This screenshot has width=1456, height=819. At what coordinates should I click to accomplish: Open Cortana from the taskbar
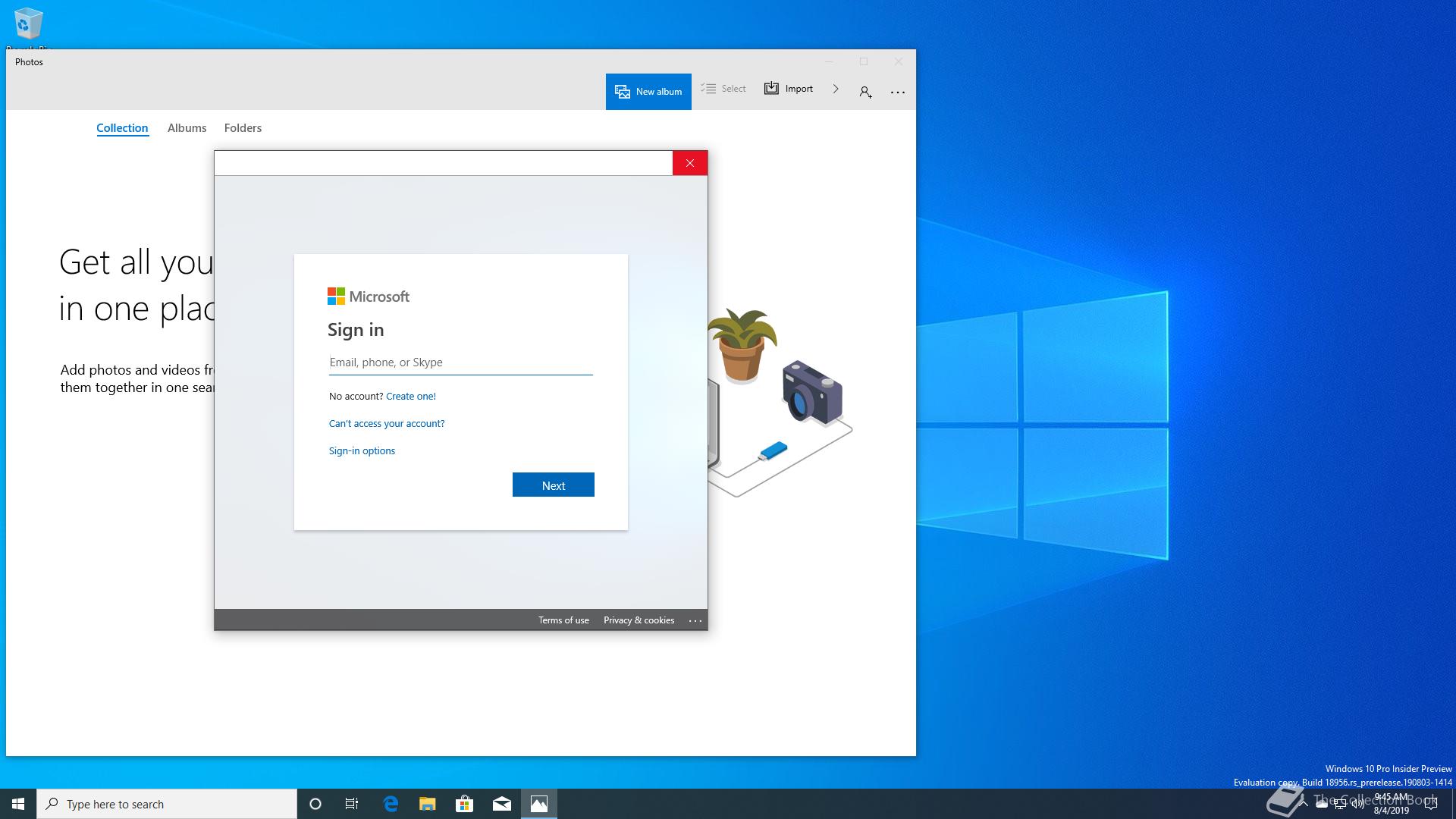(315, 804)
